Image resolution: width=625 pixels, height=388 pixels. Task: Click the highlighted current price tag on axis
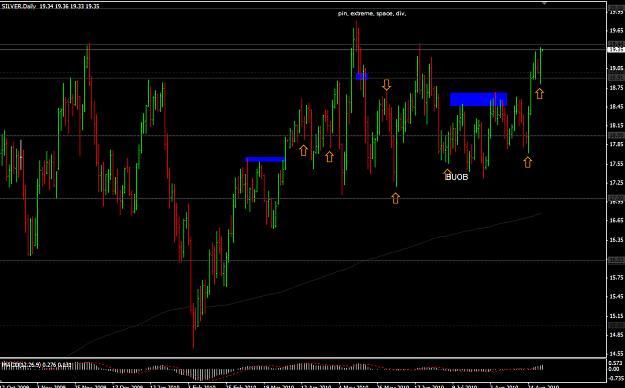[x=616, y=49]
